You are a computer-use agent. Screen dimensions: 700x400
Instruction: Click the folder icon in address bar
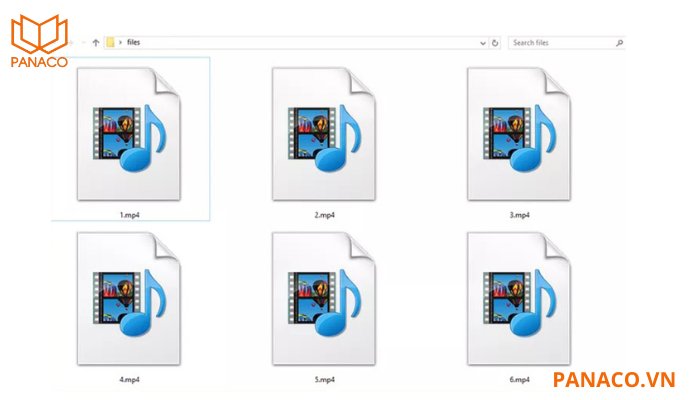(110, 42)
